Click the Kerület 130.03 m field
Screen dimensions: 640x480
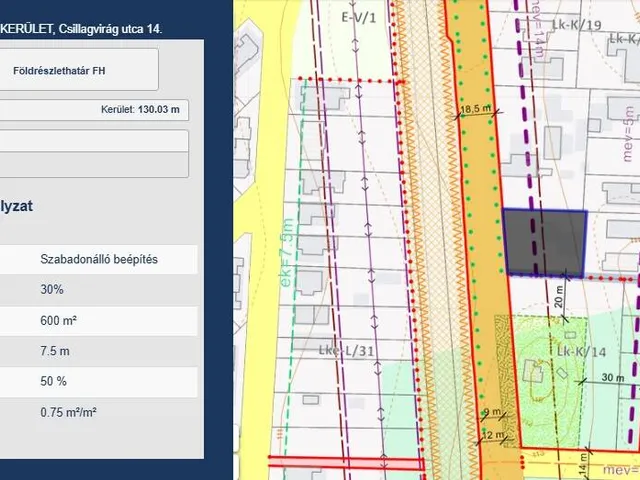click(x=94, y=111)
